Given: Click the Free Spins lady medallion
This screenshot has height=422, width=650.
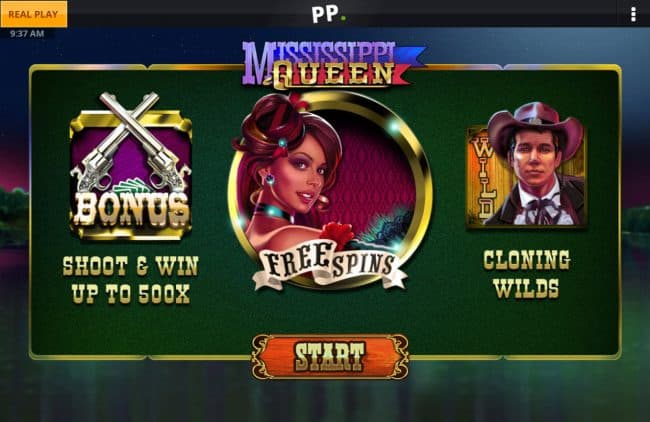Looking at the screenshot, I should tap(330, 191).
